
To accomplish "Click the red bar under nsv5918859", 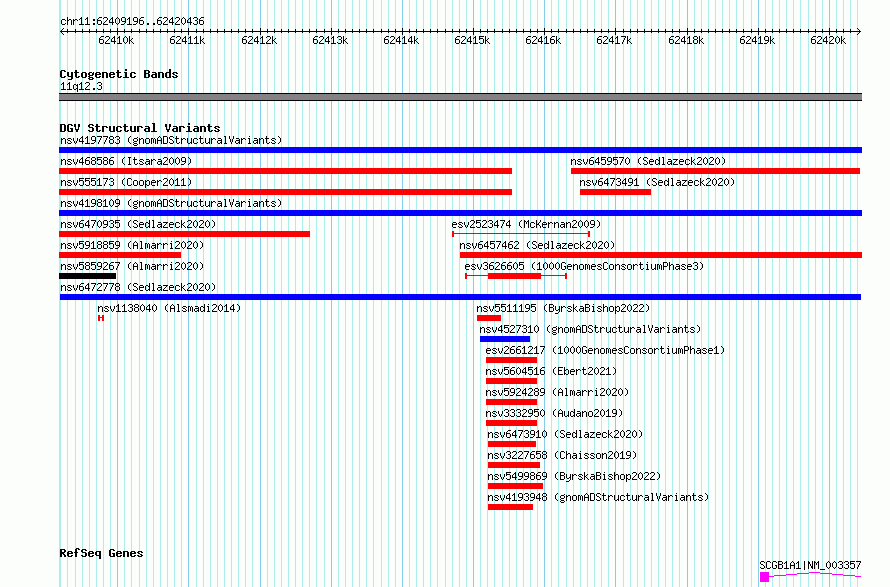I will [x=120, y=255].
